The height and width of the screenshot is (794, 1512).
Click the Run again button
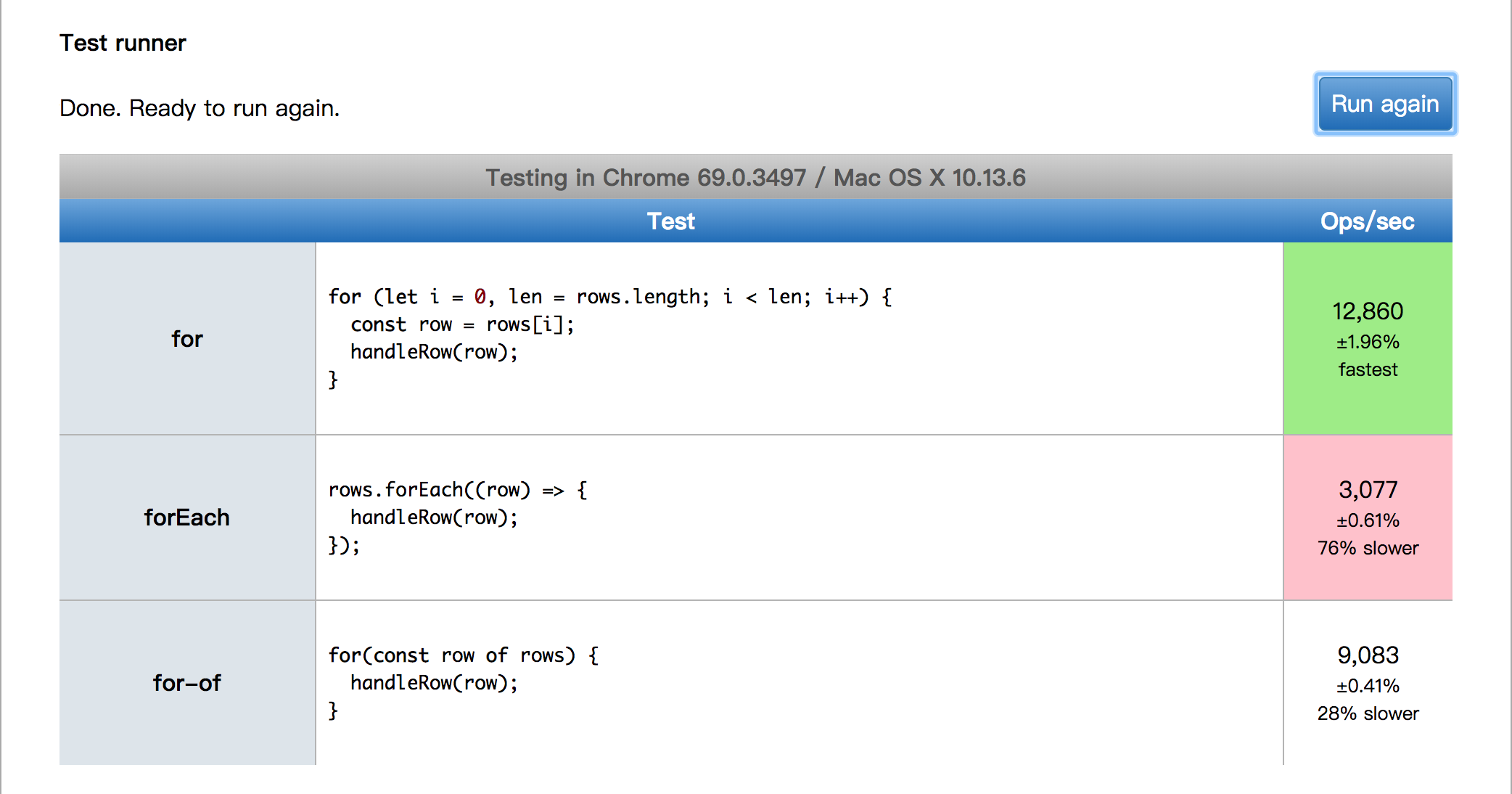[1384, 104]
